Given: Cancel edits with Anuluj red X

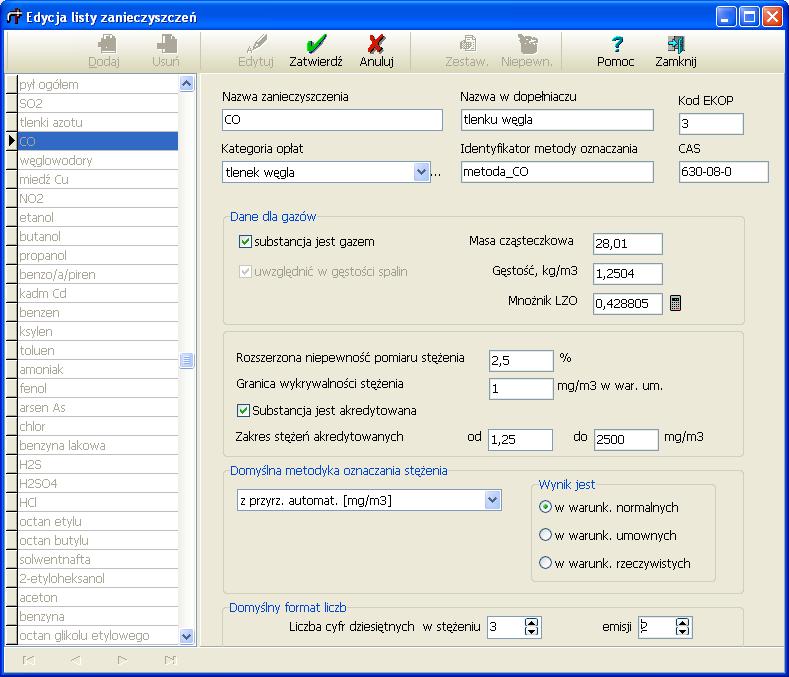Looking at the screenshot, I should [x=376, y=51].
